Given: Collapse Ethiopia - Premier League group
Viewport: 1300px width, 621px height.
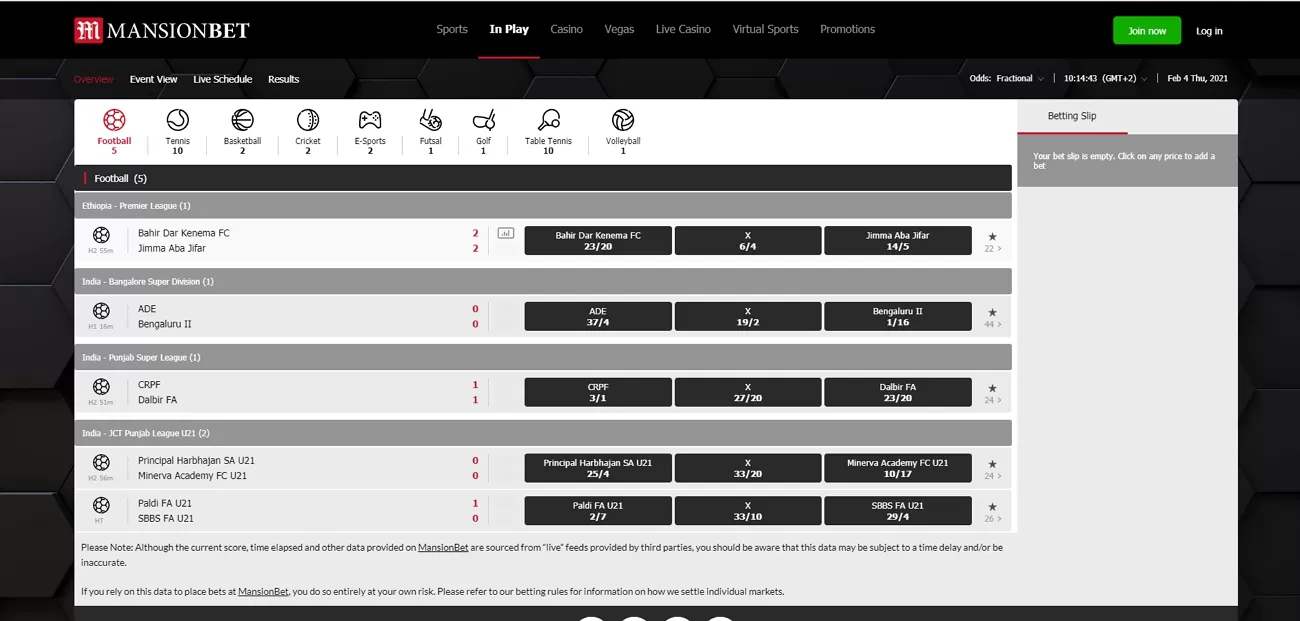Looking at the screenshot, I should click(543, 206).
